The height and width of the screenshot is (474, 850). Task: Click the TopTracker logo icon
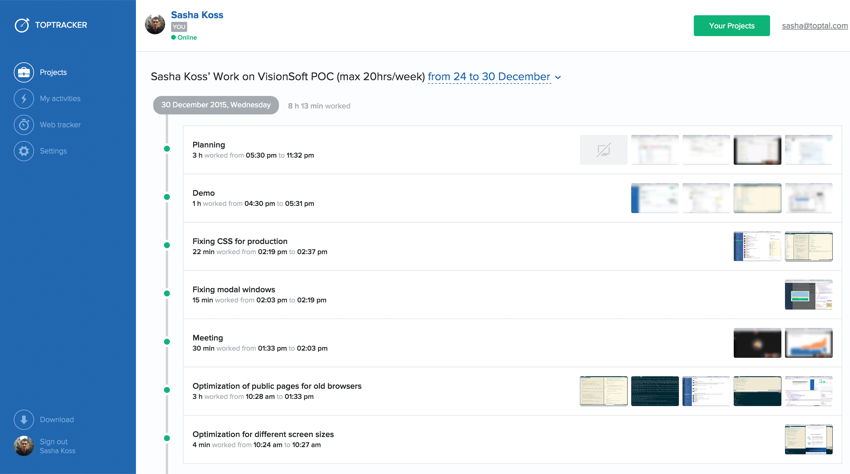[22, 25]
